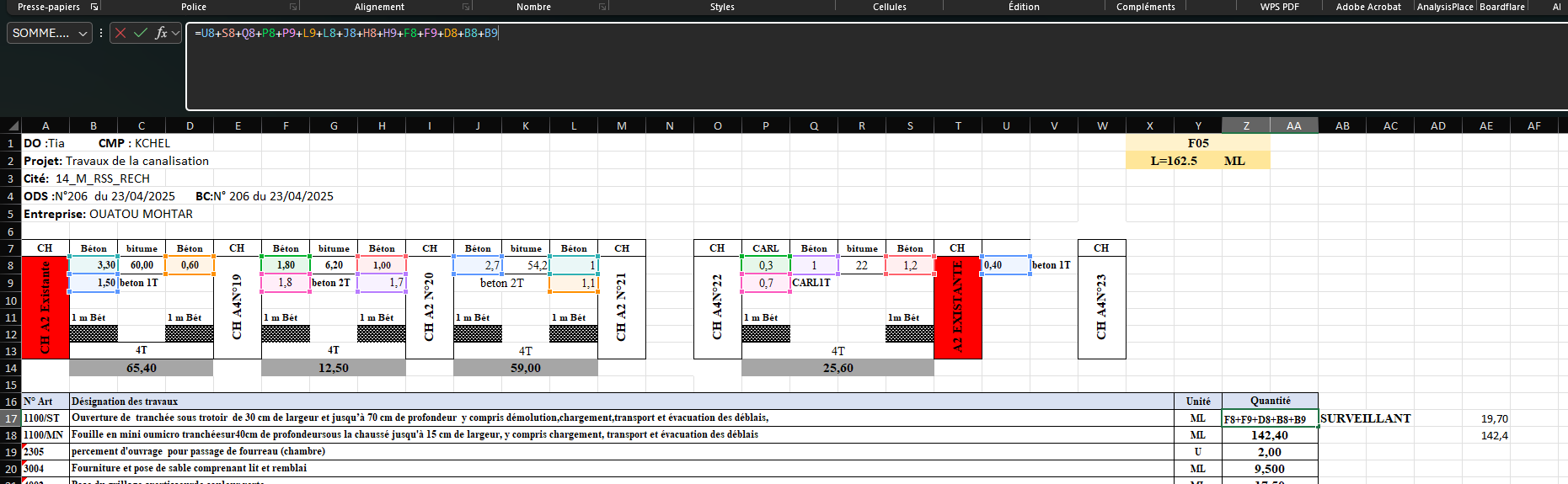The width and height of the screenshot is (1568, 484).
Task: Open the Insert Function fx dialog
Action: (x=161, y=34)
